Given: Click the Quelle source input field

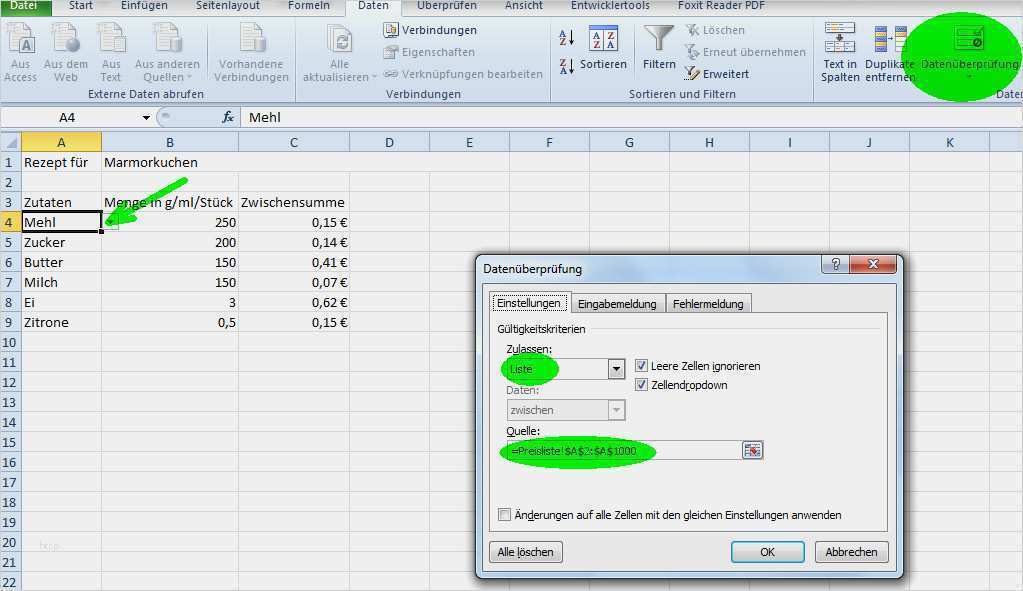Looking at the screenshot, I should click(x=600, y=450).
